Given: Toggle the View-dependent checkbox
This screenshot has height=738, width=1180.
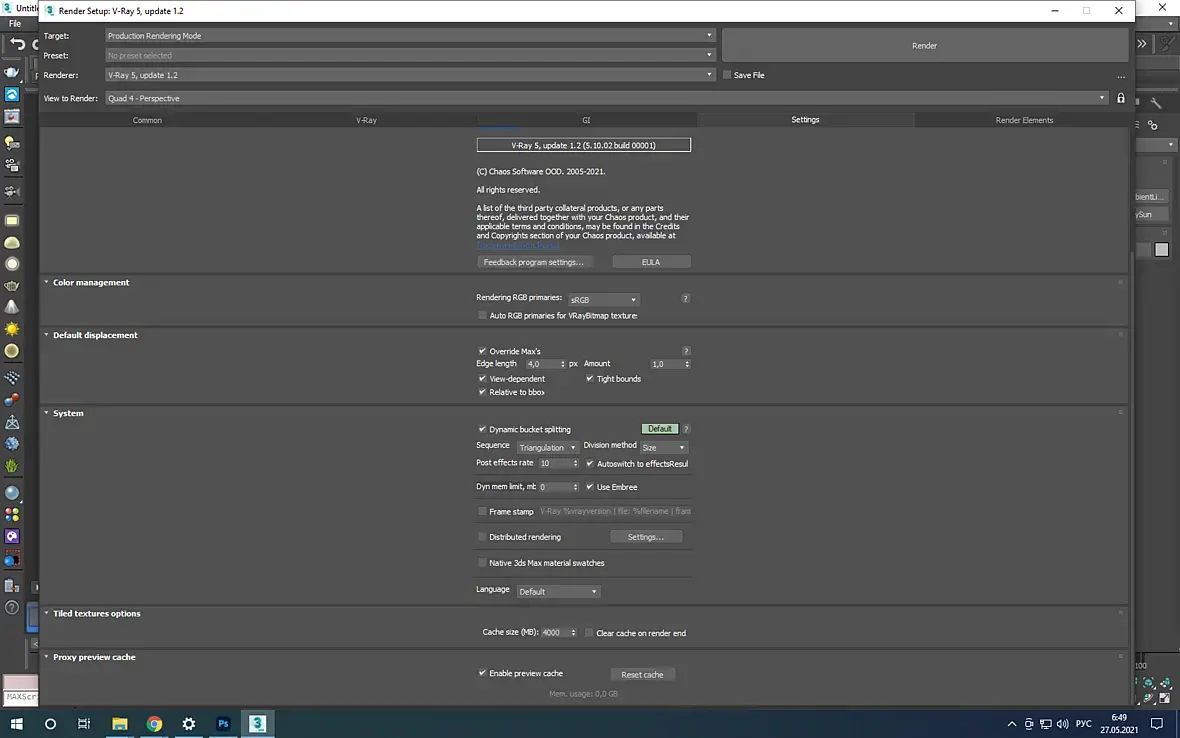Looking at the screenshot, I should (482, 378).
